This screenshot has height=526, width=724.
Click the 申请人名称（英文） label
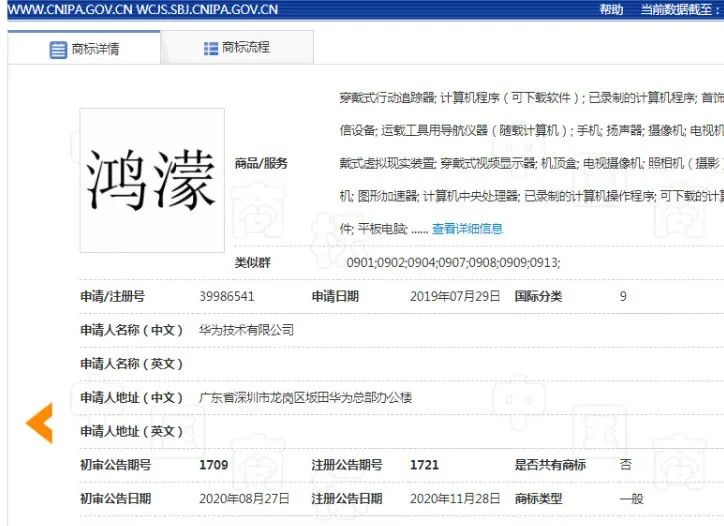pos(132,364)
